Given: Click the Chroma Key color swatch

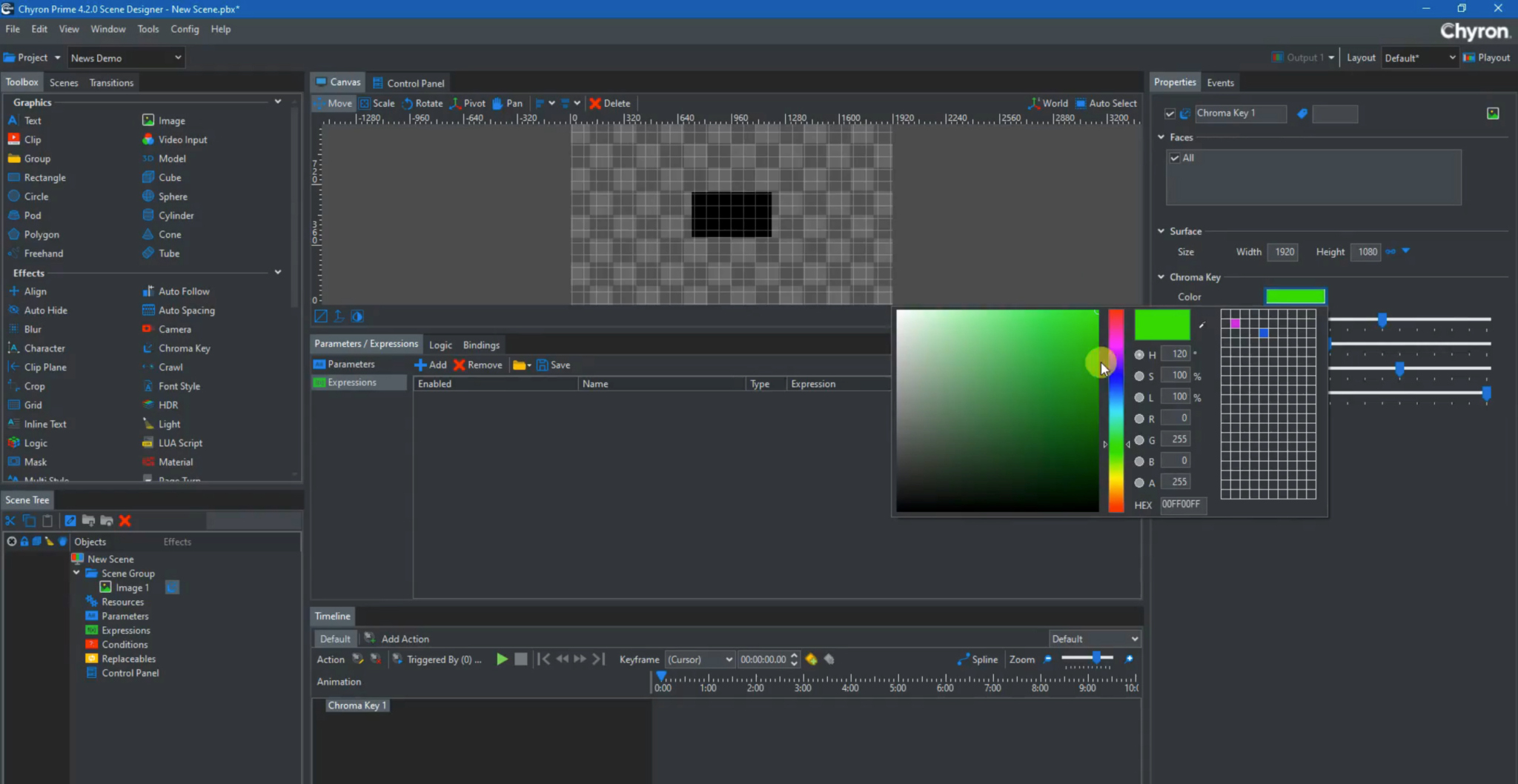Looking at the screenshot, I should 1295,296.
